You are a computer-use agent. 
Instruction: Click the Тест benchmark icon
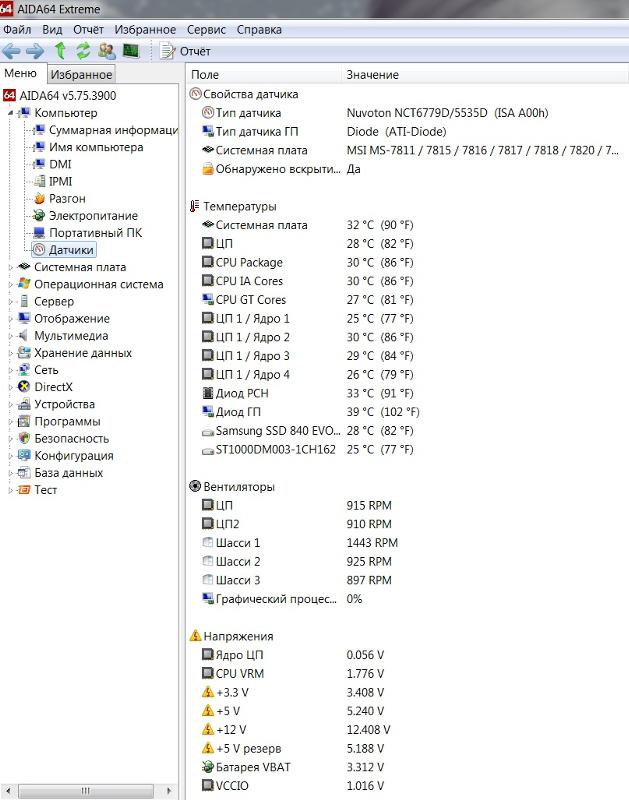[x=24, y=490]
